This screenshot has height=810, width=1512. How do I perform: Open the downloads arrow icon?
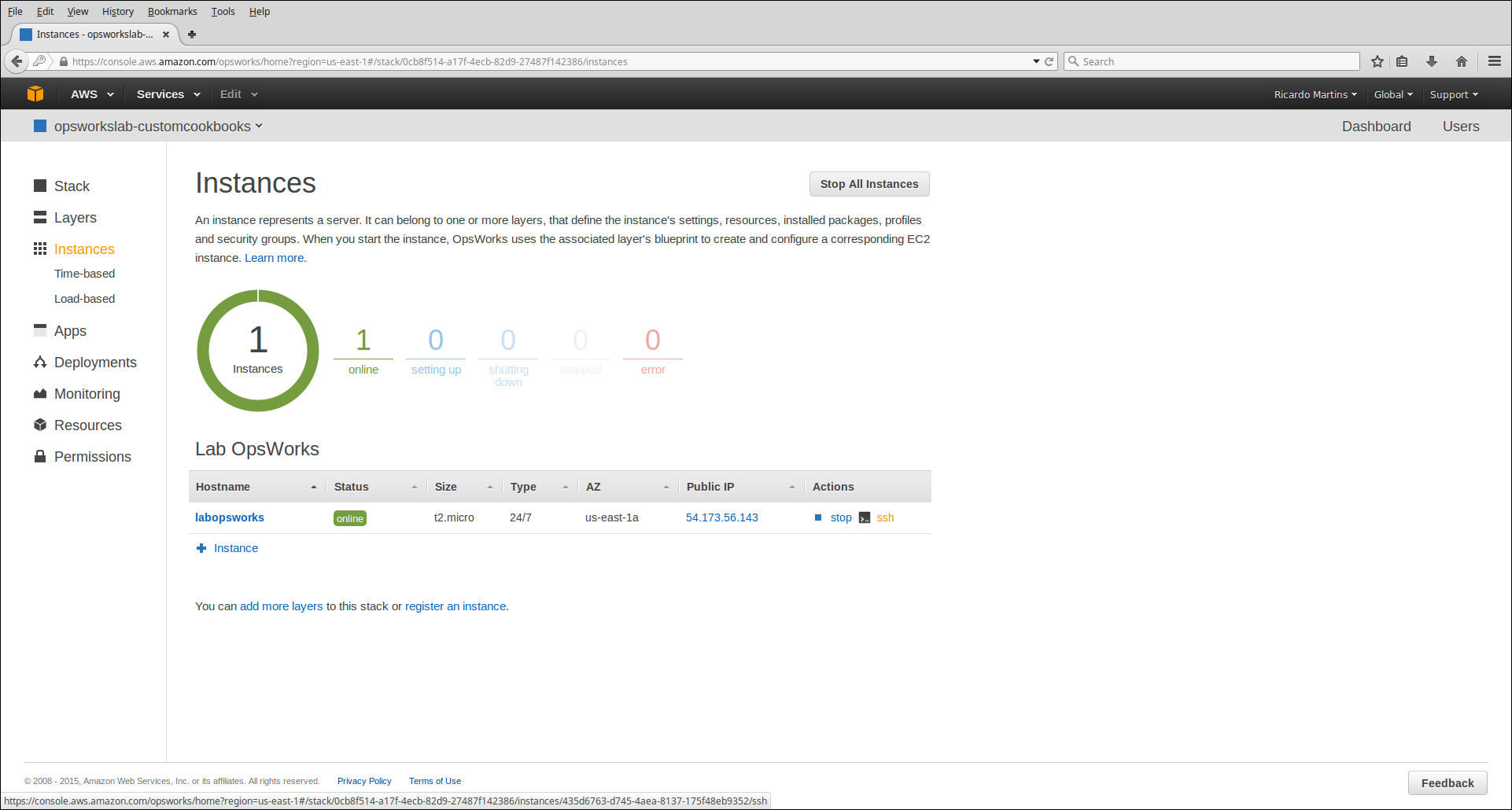click(x=1431, y=61)
